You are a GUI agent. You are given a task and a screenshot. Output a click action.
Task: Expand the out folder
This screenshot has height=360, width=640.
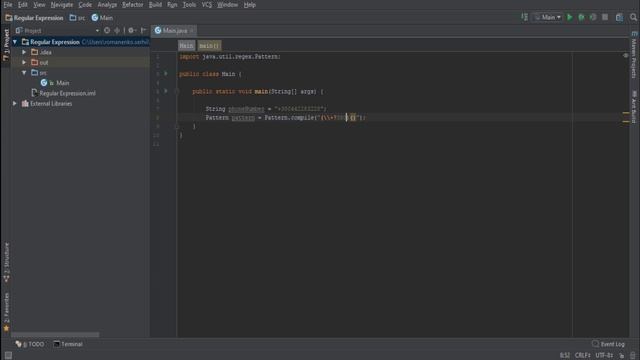pyautogui.click(x=24, y=62)
